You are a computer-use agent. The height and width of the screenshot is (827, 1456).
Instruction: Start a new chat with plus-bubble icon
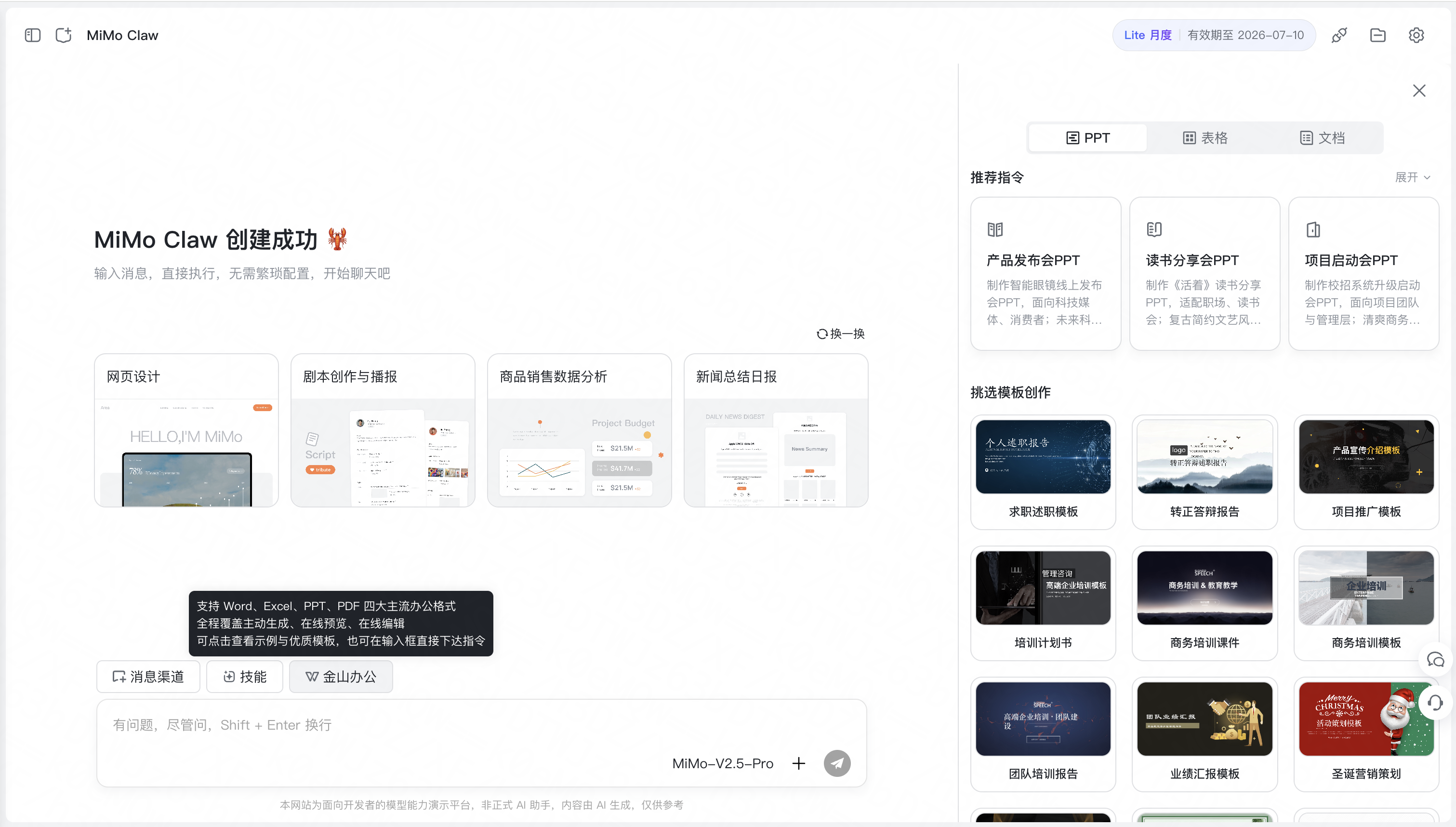64,35
